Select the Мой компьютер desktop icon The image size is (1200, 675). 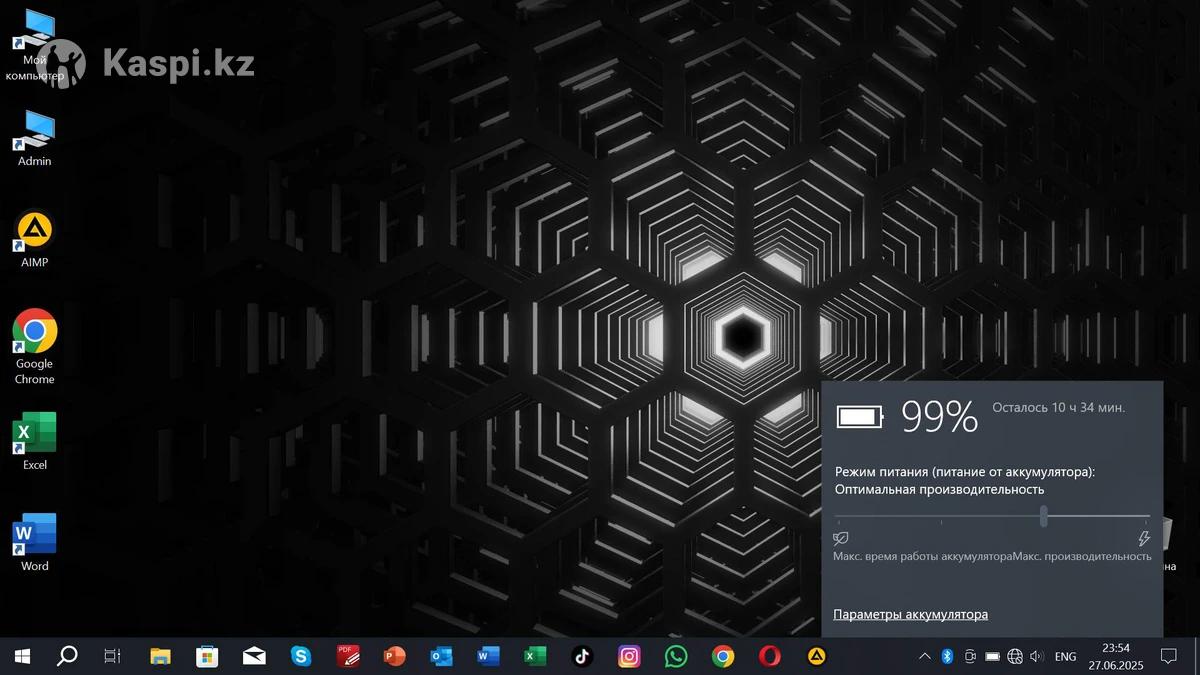click(x=35, y=46)
